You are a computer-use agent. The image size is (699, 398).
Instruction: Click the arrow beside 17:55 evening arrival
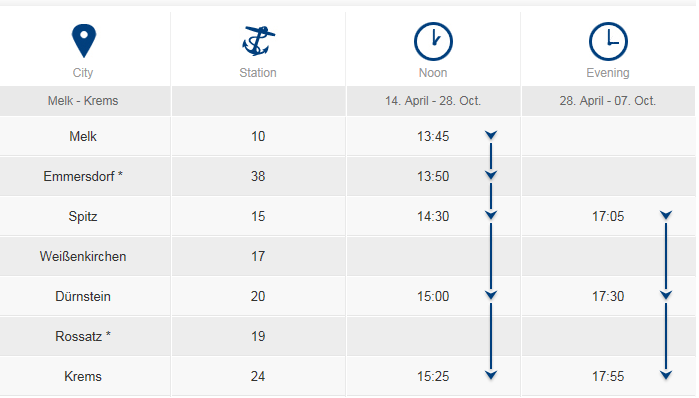click(666, 375)
